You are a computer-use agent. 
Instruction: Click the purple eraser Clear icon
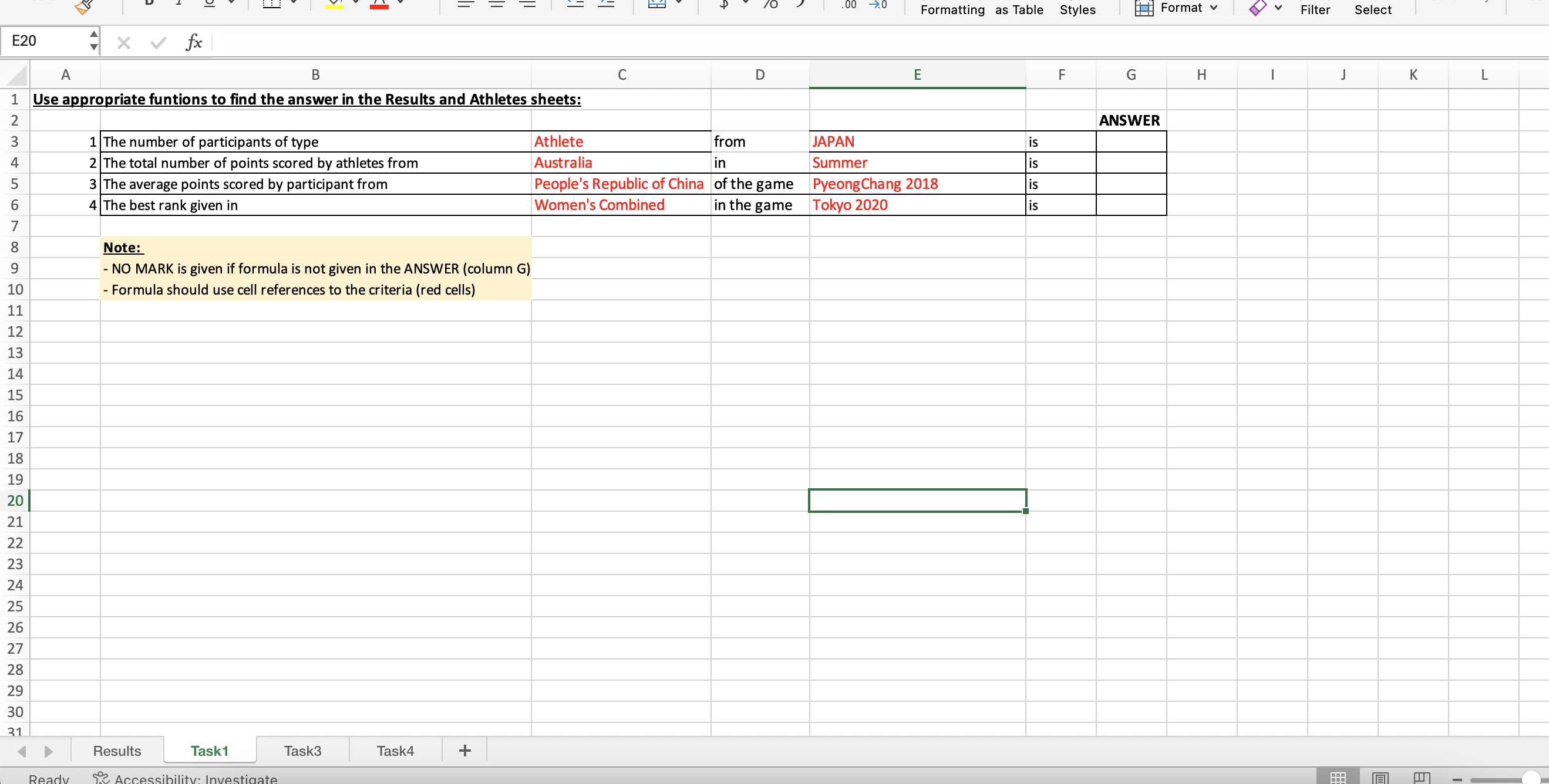(1257, 8)
